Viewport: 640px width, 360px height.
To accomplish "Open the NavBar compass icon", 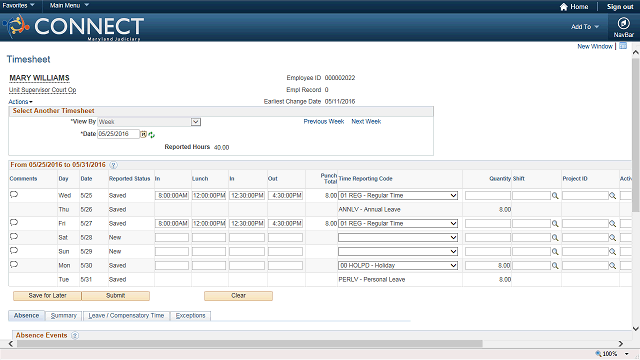I will coord(623,23).
